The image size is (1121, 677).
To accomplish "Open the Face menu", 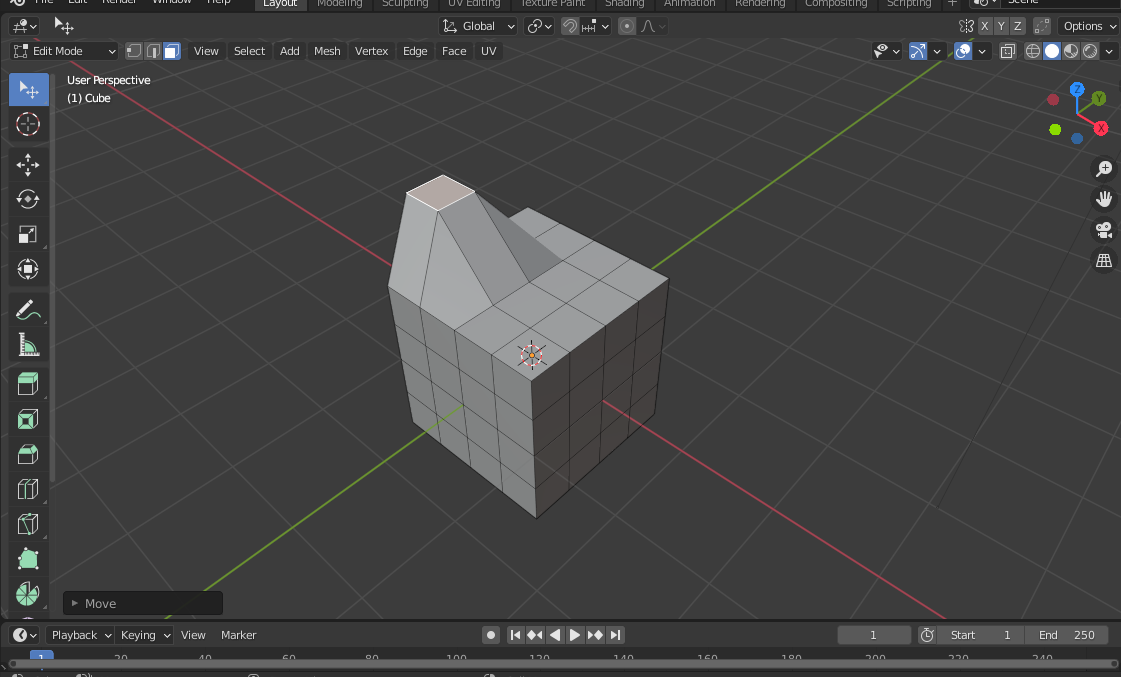I will pos(454,51).
